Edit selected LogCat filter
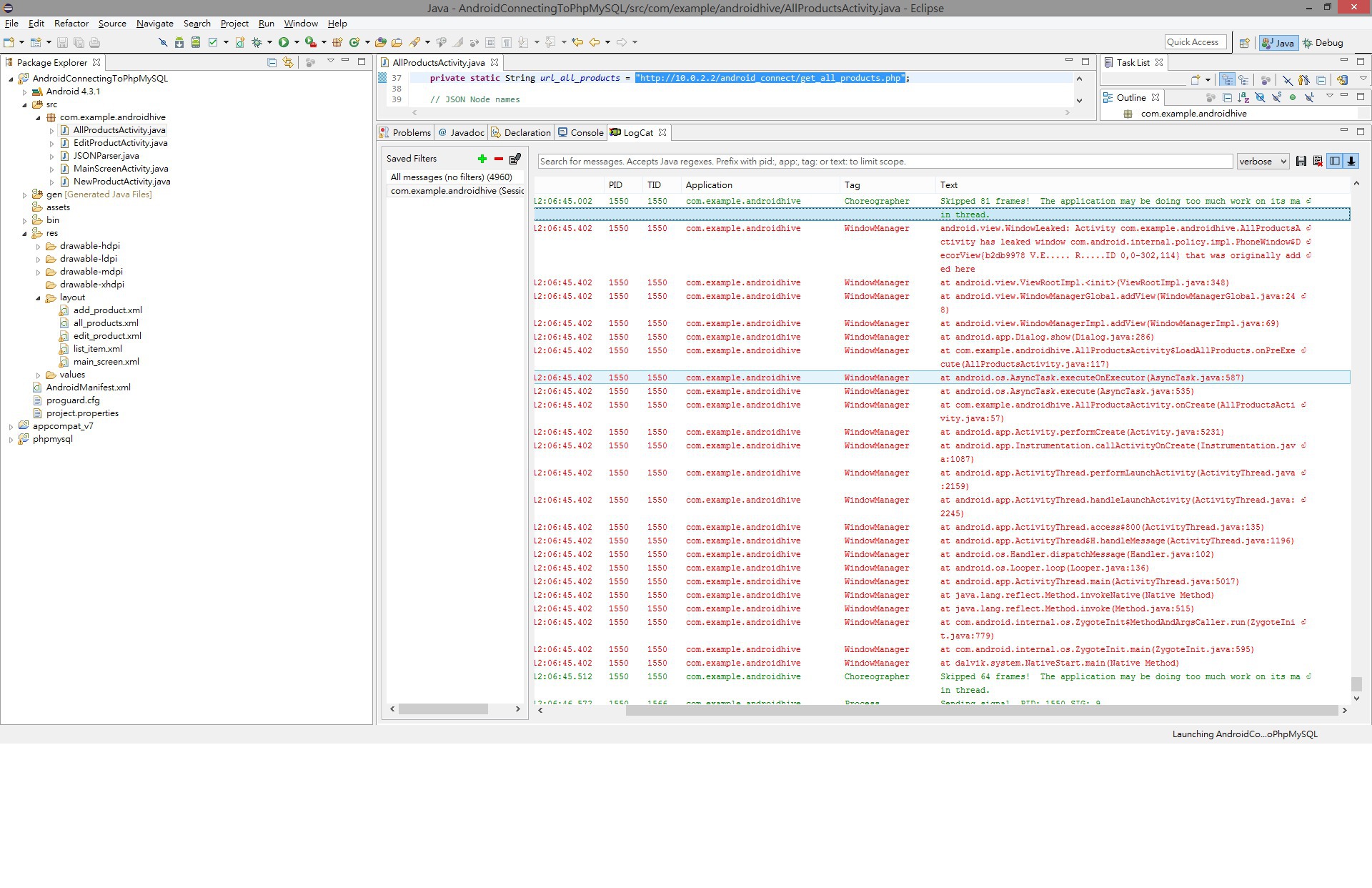Screen dimensions: 1372x888 point(515,159)
